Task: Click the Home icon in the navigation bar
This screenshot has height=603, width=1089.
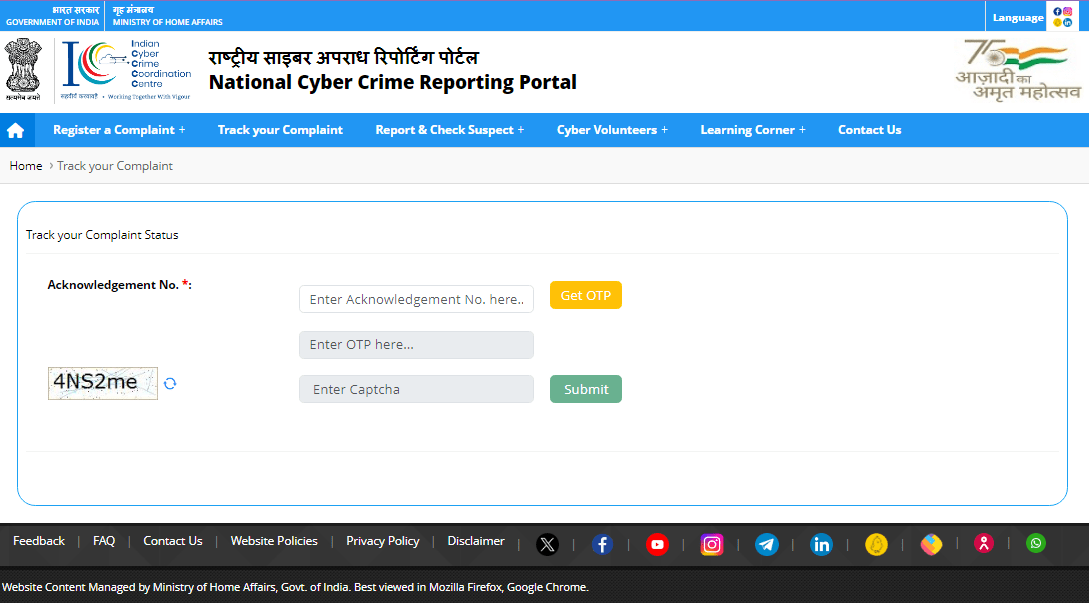Action: [16, 129]
